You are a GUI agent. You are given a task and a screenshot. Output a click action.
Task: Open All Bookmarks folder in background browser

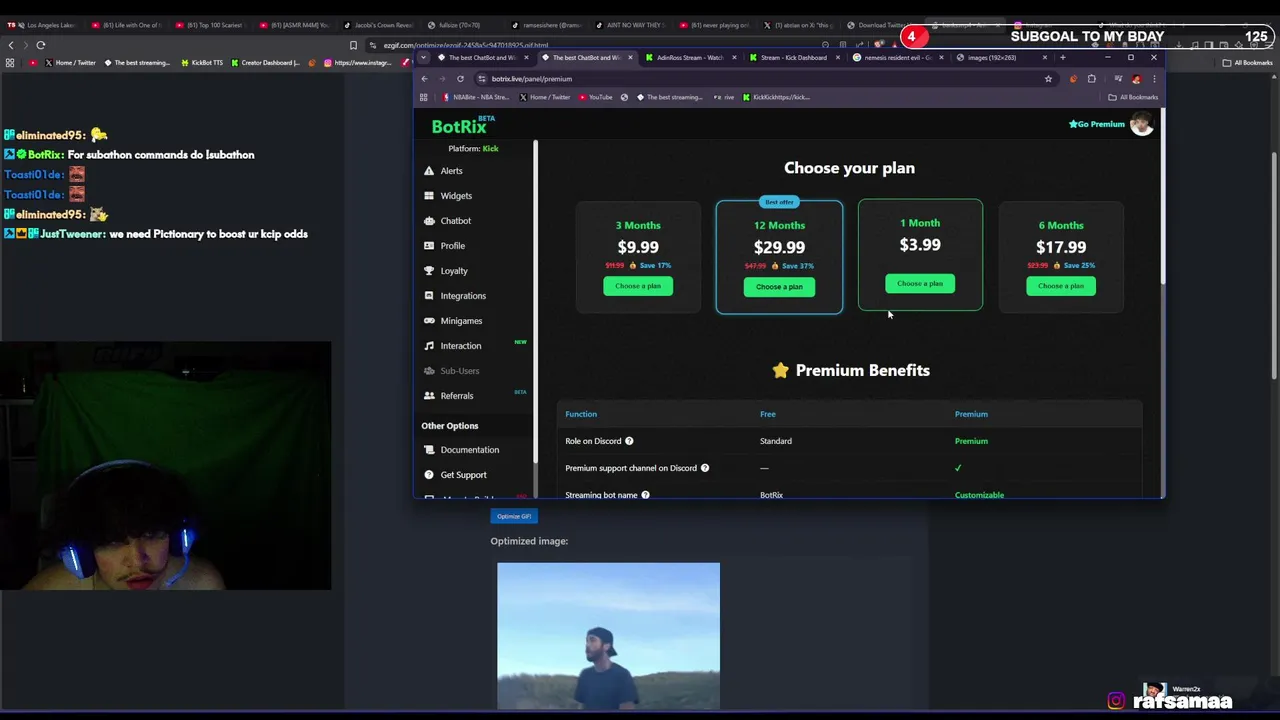(1247, 63)
